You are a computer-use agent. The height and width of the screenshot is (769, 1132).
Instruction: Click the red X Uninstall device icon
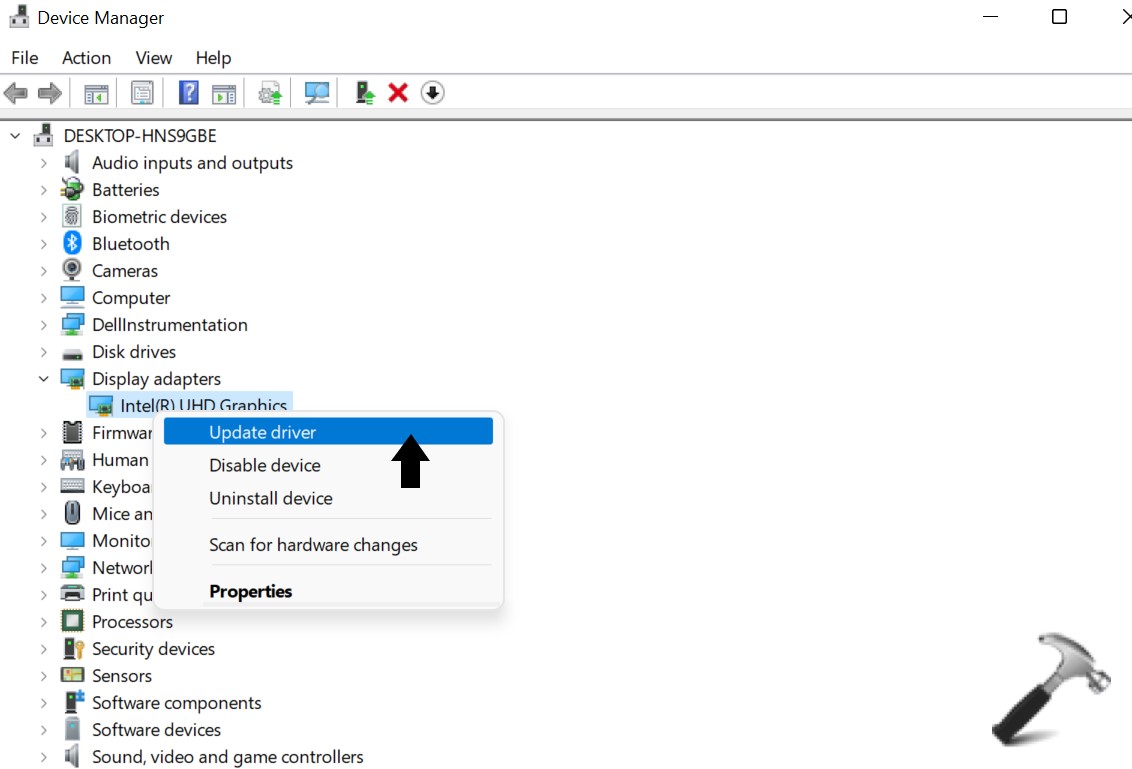[398, 92]
